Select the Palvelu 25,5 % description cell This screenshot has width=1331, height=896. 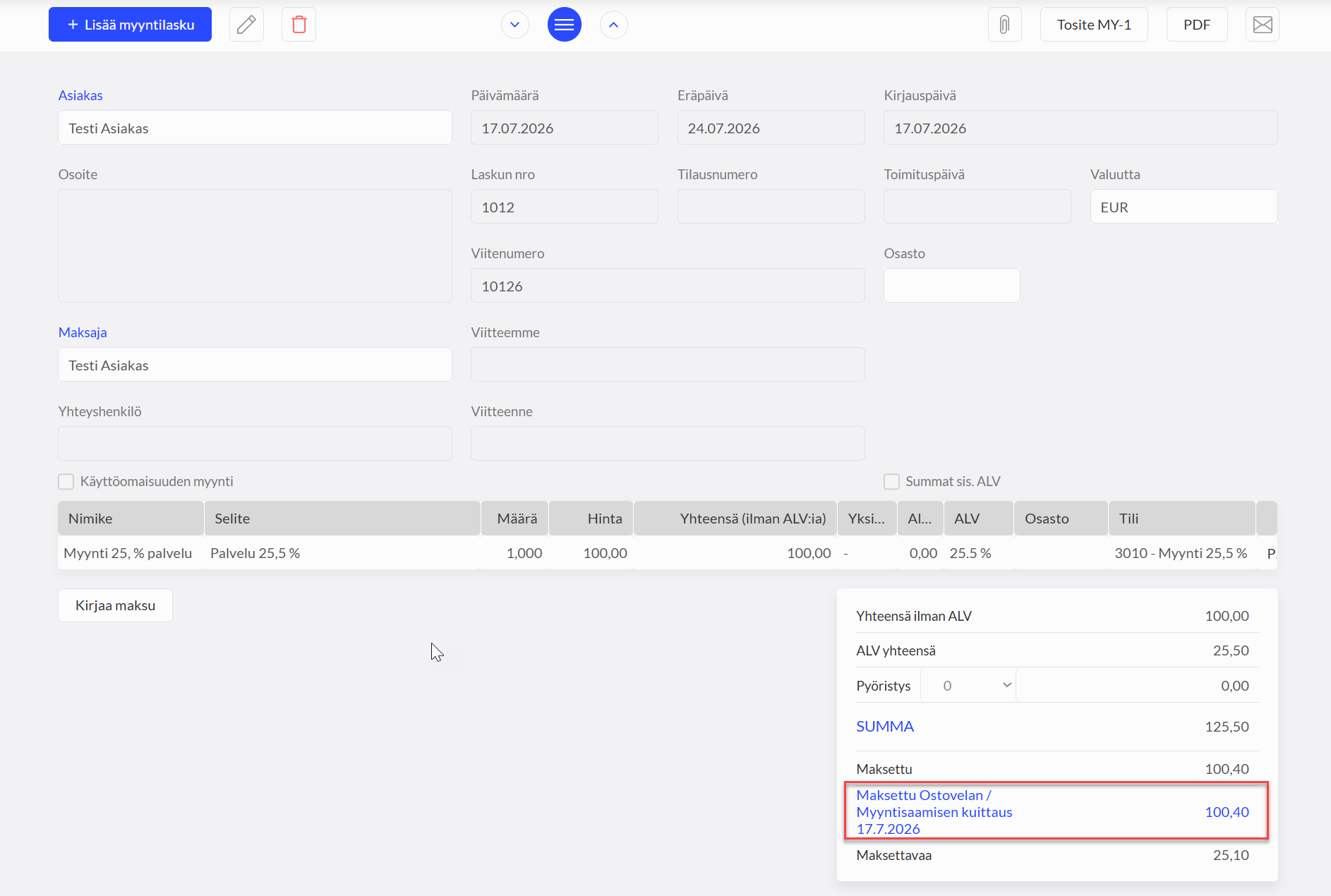point(342,553)
